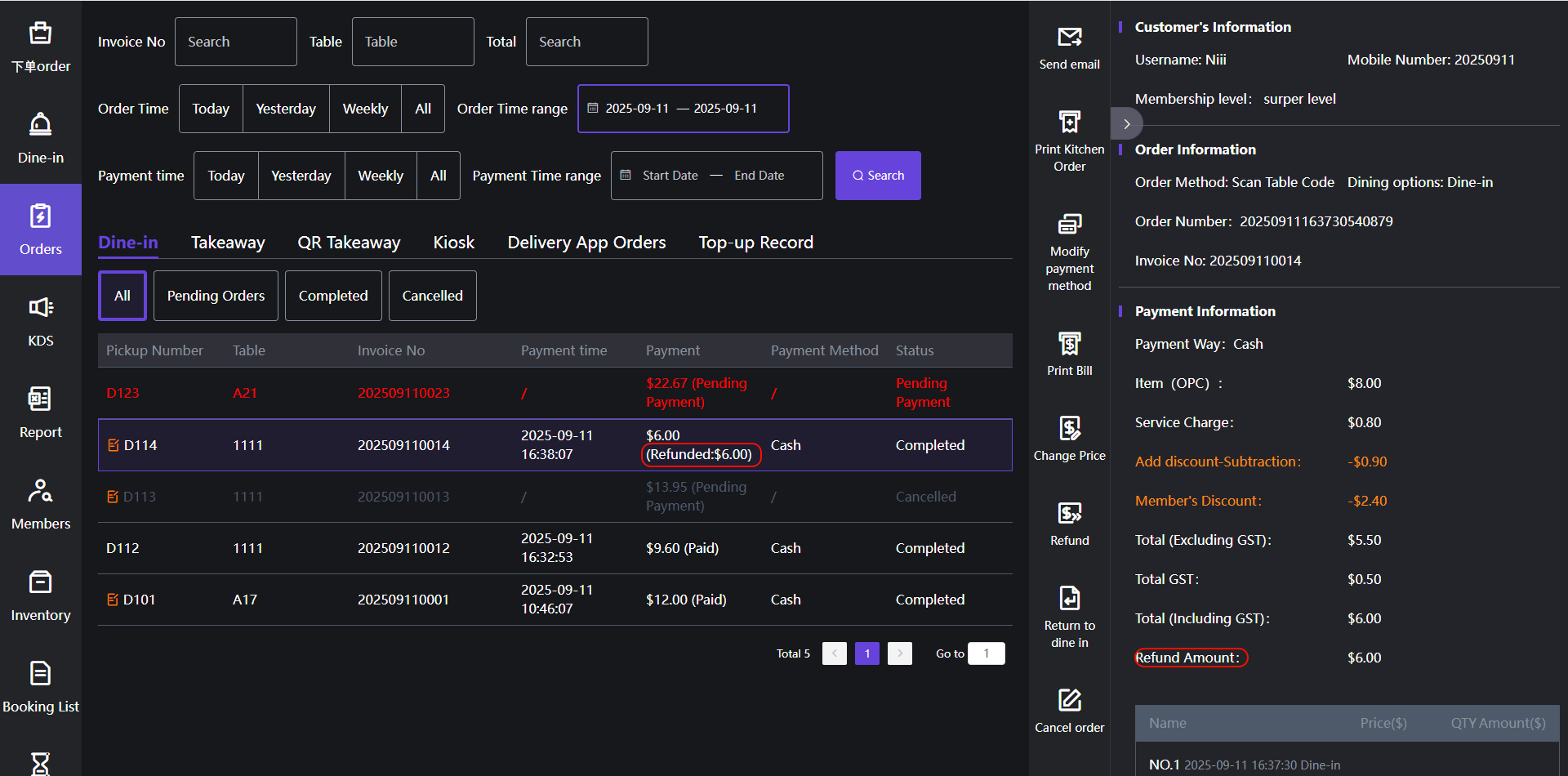Click the purple Search button
Image resolution: width=1568 pixels, height=776 pixels.
coord(878,176)
